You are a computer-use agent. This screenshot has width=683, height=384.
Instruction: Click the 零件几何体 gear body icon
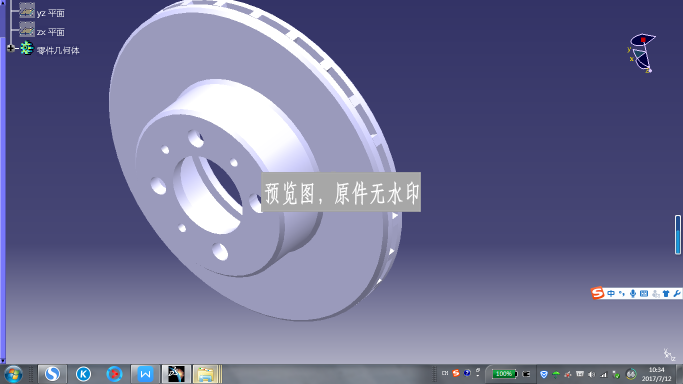click(x=27, y=48)
